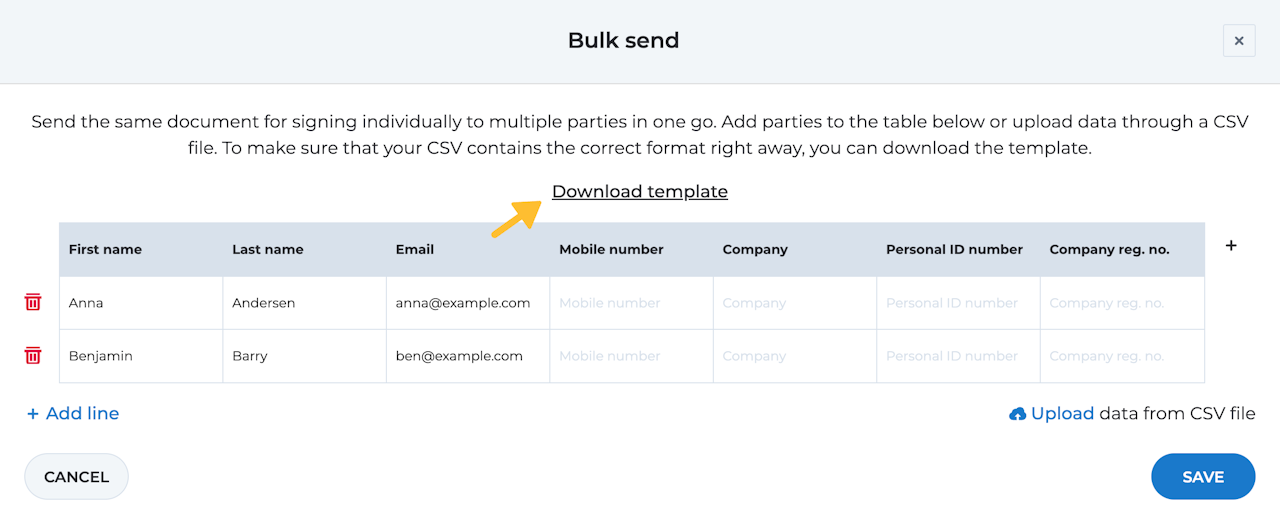This screenshot has height=524, width=1280.
Task: Click the cloud upload icon
Action: pos(1018,414)
